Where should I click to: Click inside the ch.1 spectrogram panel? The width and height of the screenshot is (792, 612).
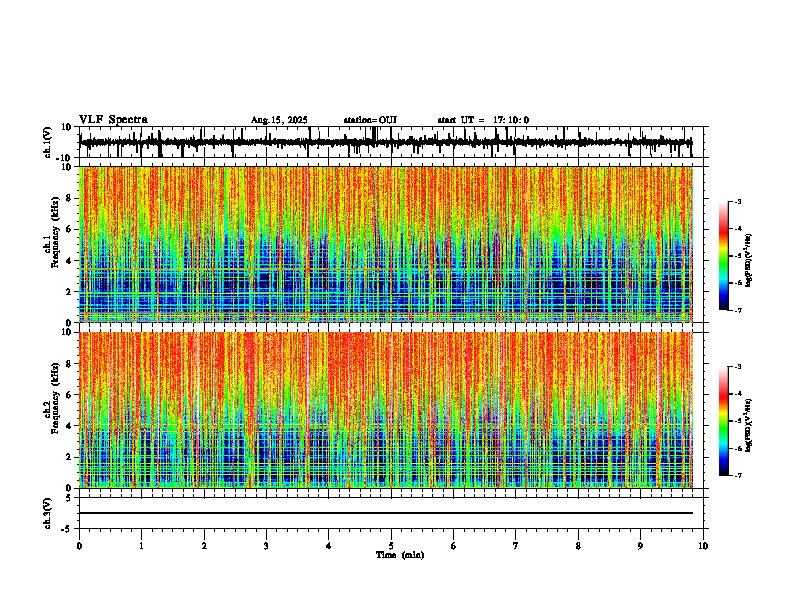pyautogui.click(x=386, y=244)
